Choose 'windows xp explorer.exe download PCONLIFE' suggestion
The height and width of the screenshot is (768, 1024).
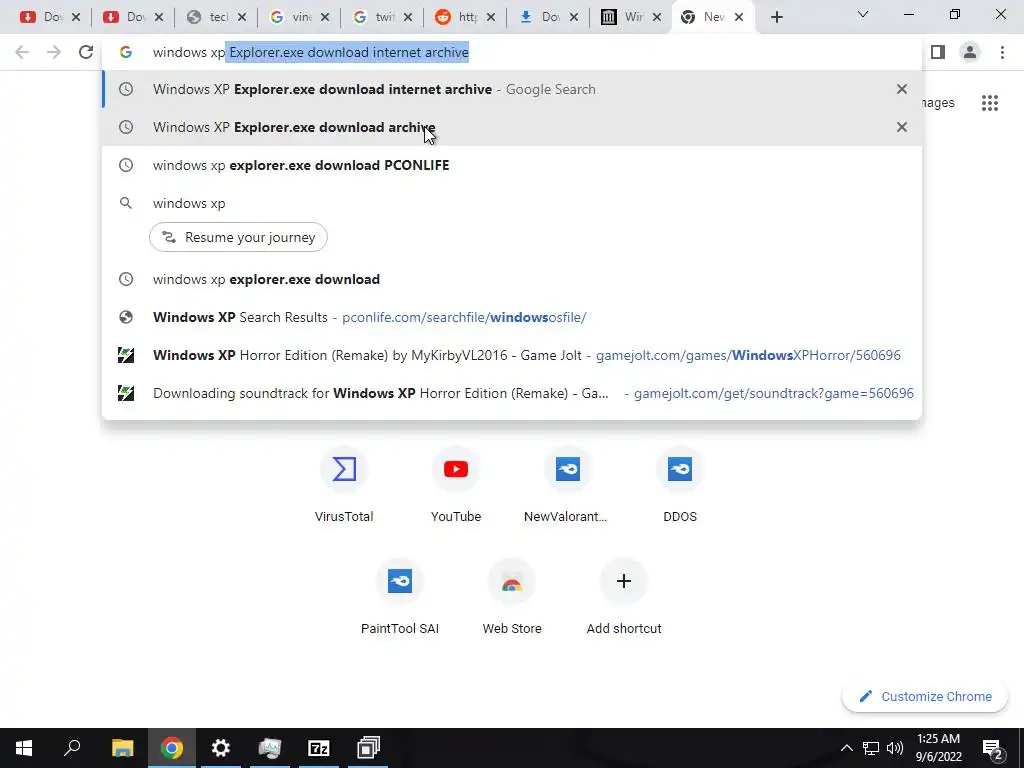tap(511, 165)
